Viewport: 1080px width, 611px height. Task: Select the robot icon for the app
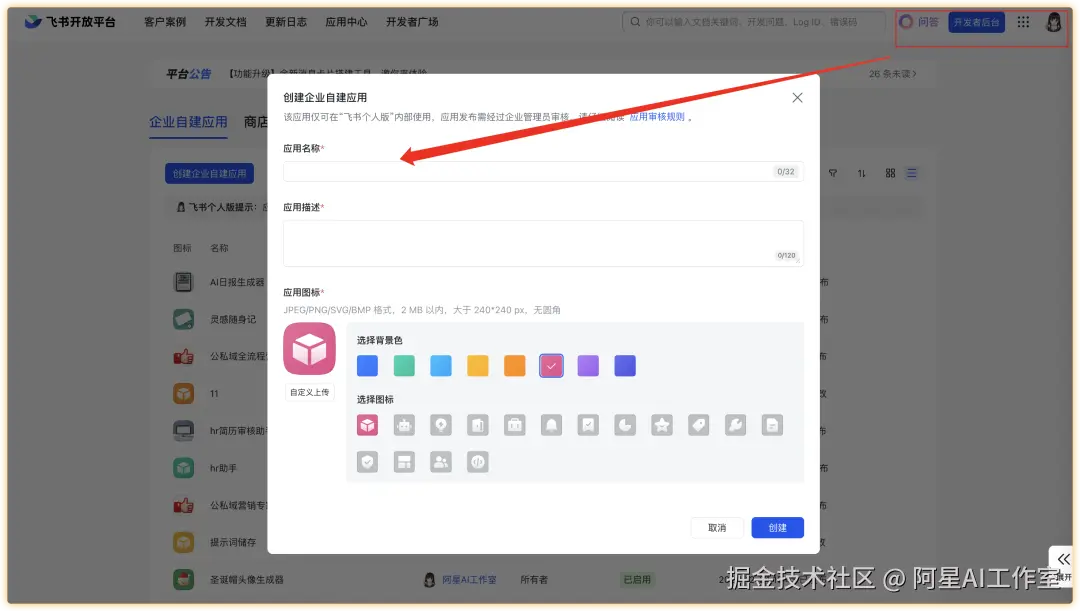404,425
